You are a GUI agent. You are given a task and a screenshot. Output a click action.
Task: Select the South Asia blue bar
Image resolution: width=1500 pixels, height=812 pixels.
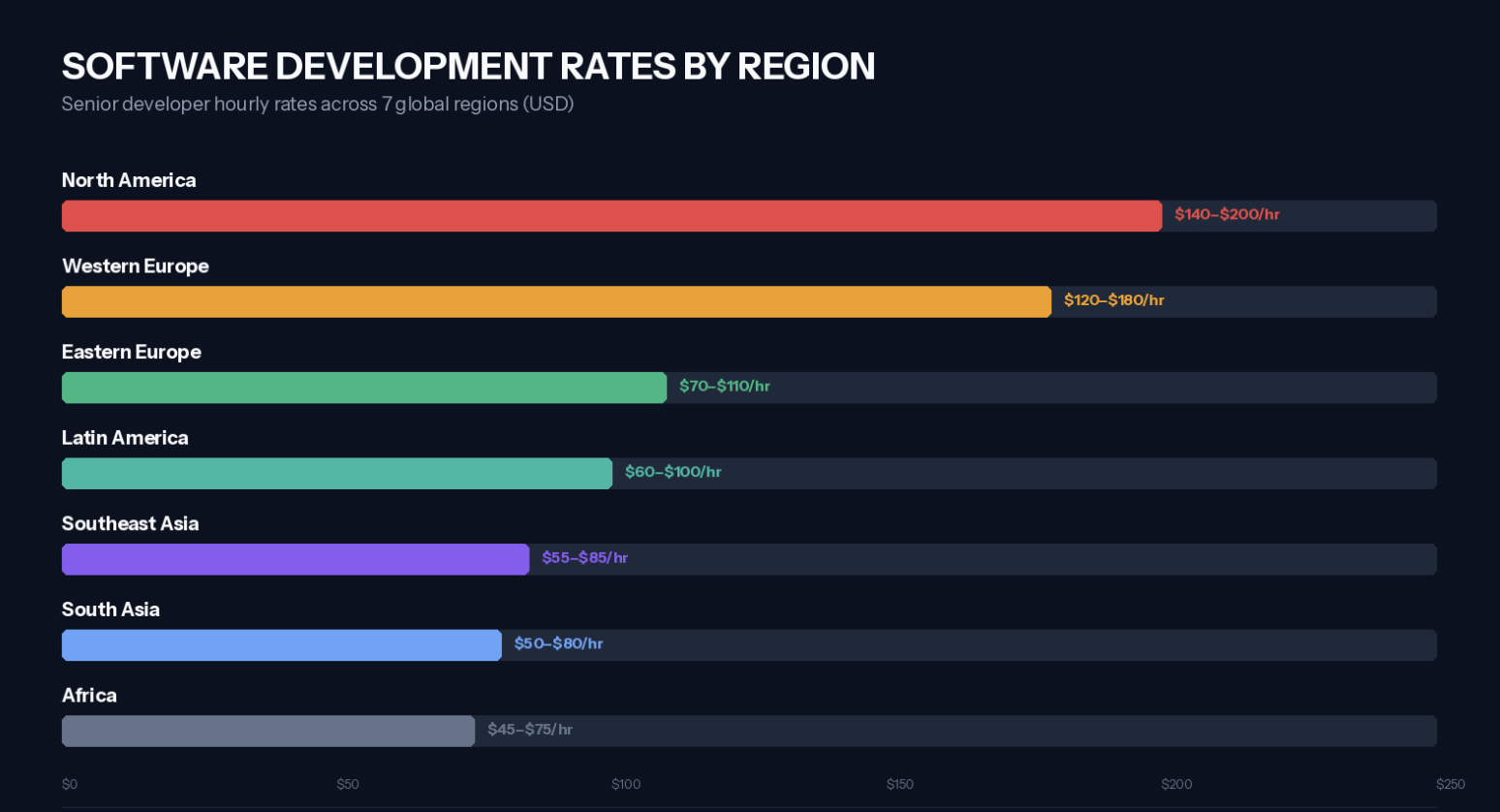tap(281, 644)
